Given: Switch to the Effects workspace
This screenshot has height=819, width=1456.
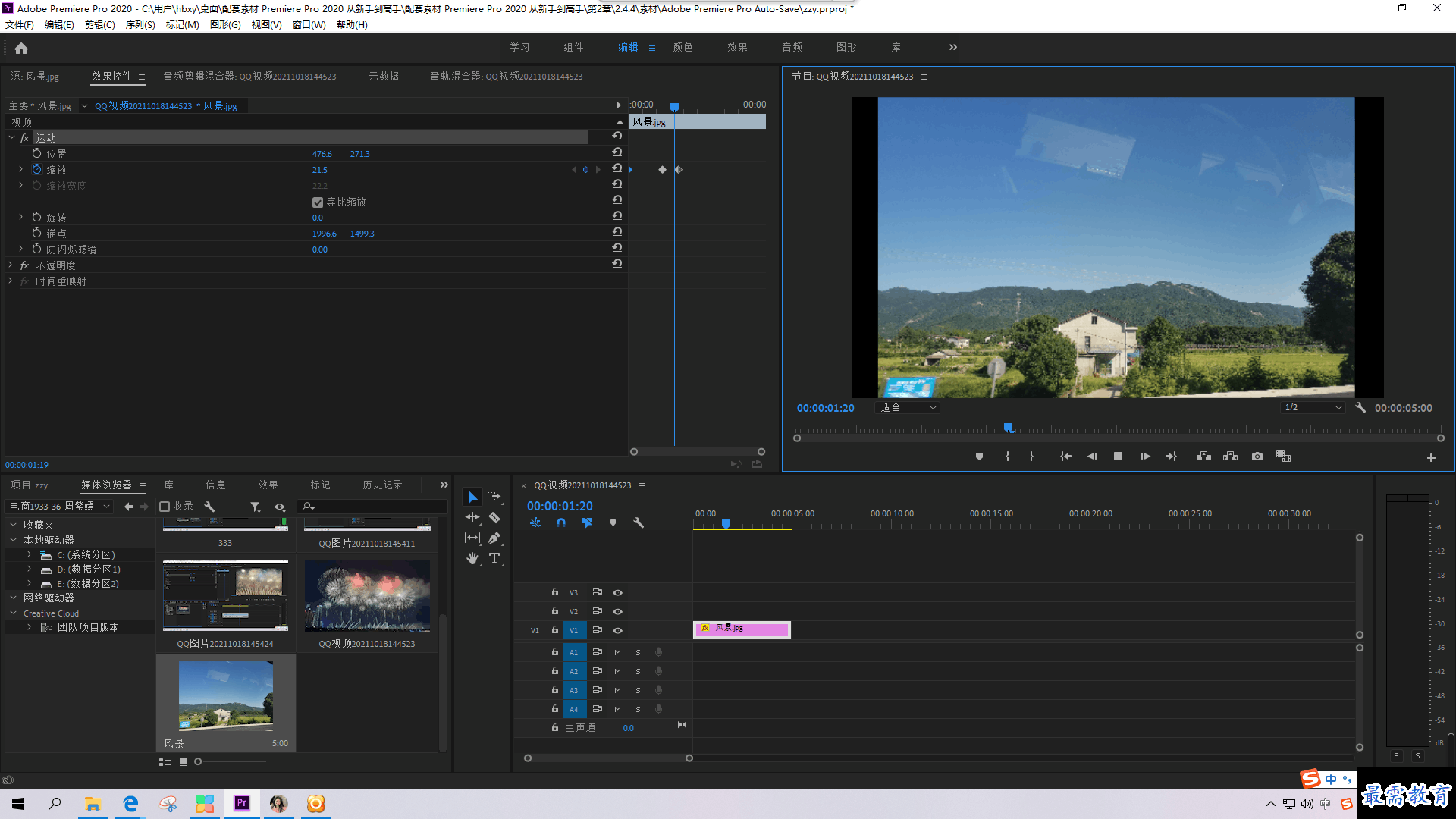Looking at the screenshot, I should [737, 47].
